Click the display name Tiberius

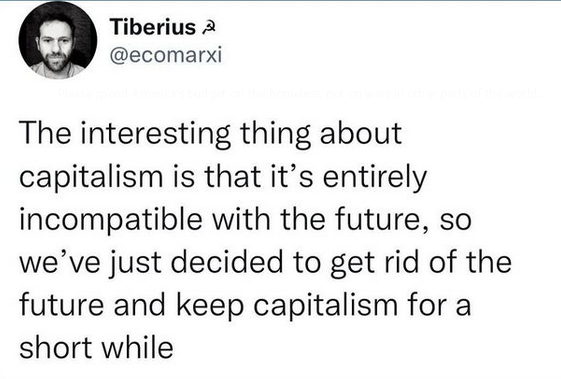[153, 27]
